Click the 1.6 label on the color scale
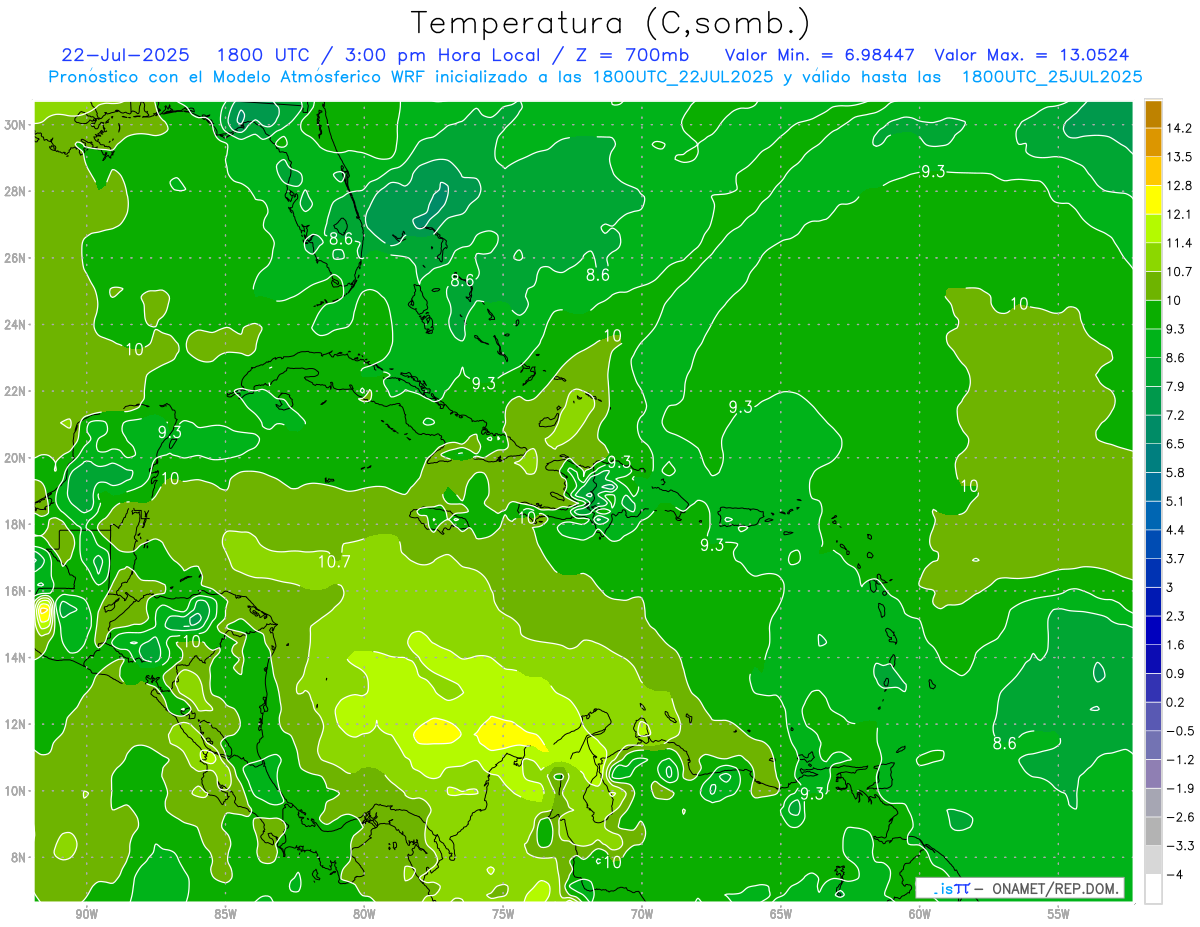The width and height of the screenshot is (1200, 927). 1176,645
